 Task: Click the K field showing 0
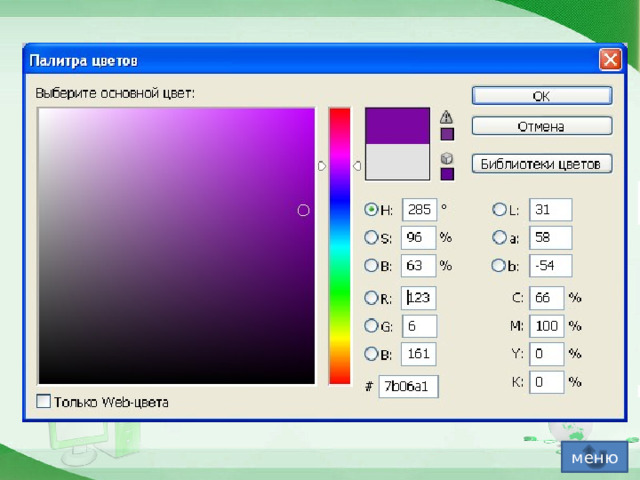547,382
